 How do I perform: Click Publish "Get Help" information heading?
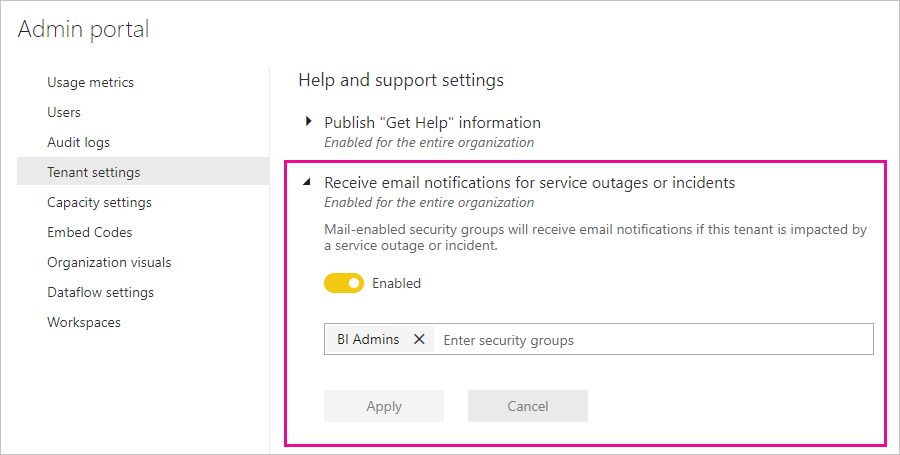point(432,122)
